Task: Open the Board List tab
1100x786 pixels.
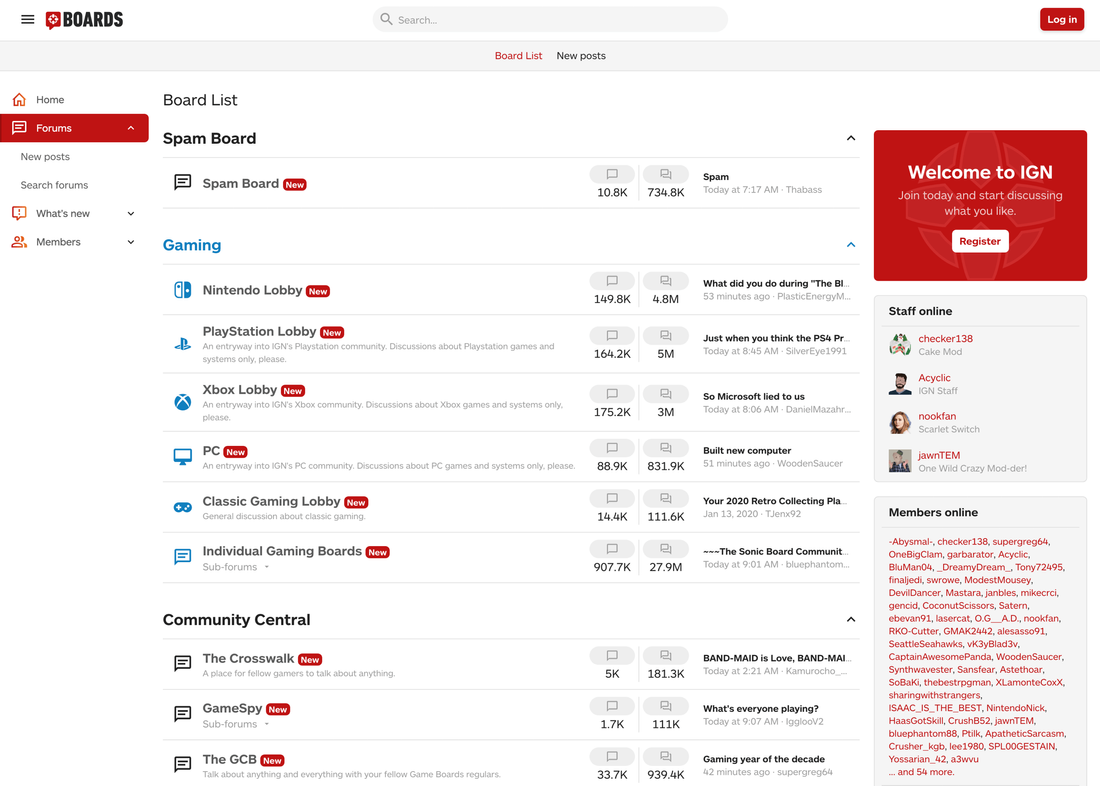Action: coord(518,55)
